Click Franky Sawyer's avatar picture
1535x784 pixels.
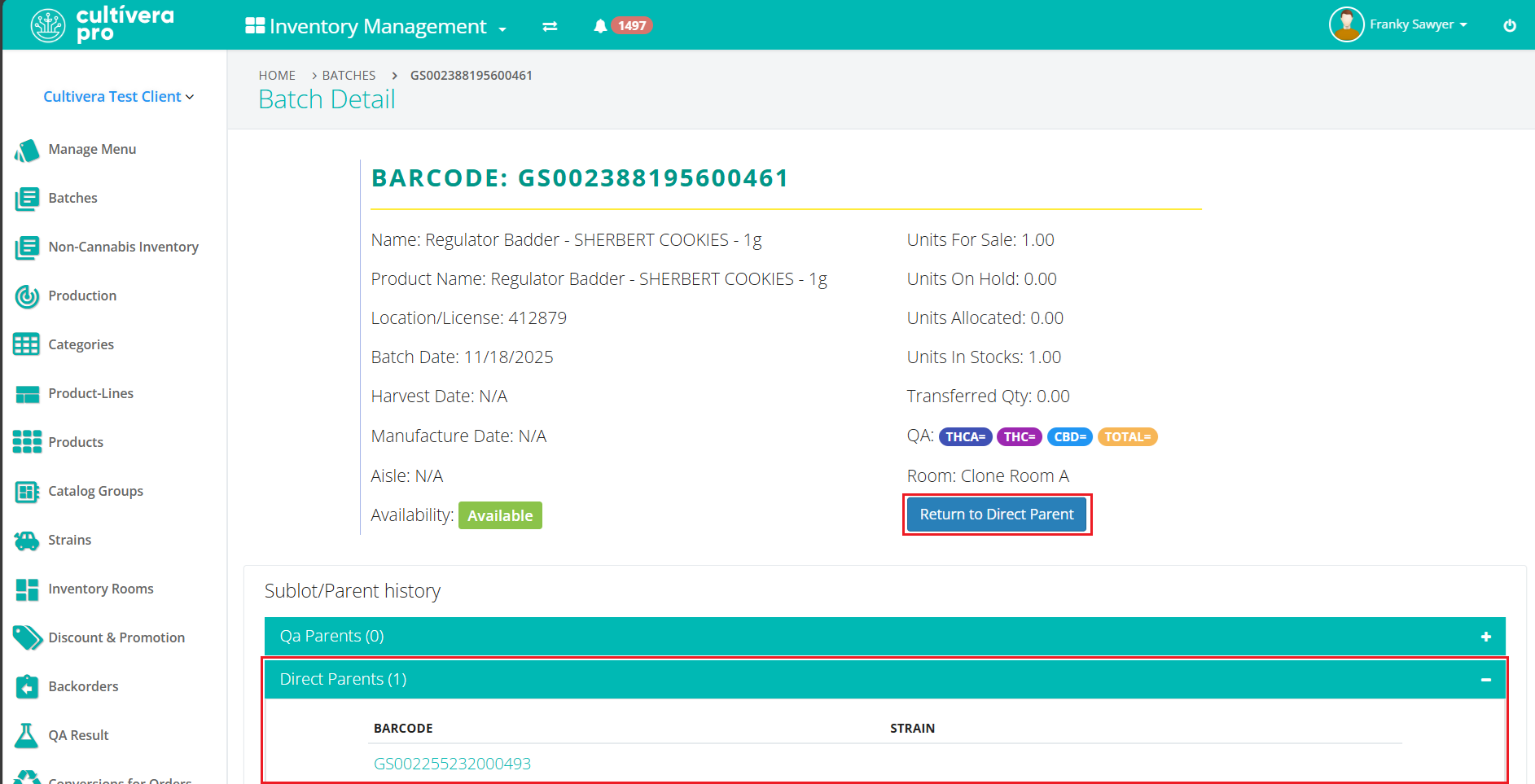(x=1346, y=24)
